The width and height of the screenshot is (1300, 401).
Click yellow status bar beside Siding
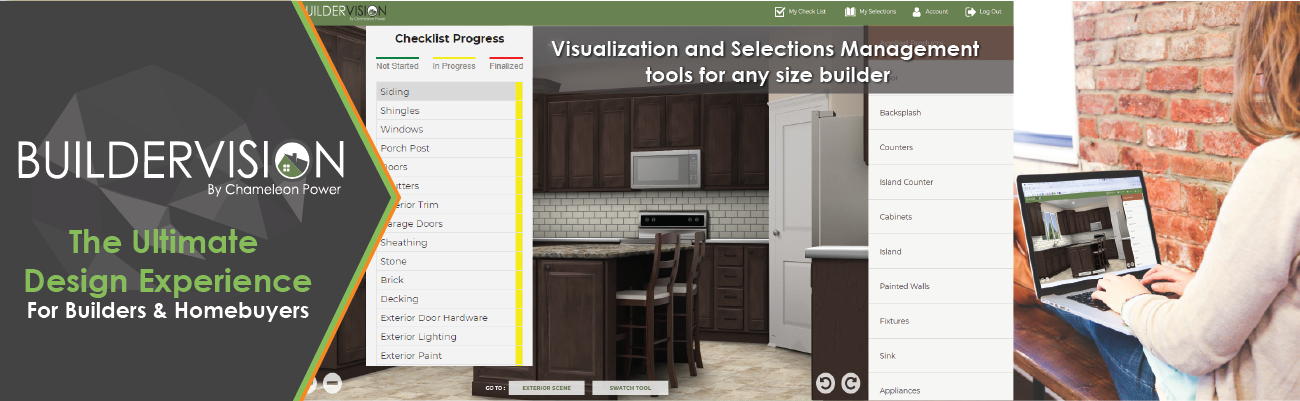519,92
